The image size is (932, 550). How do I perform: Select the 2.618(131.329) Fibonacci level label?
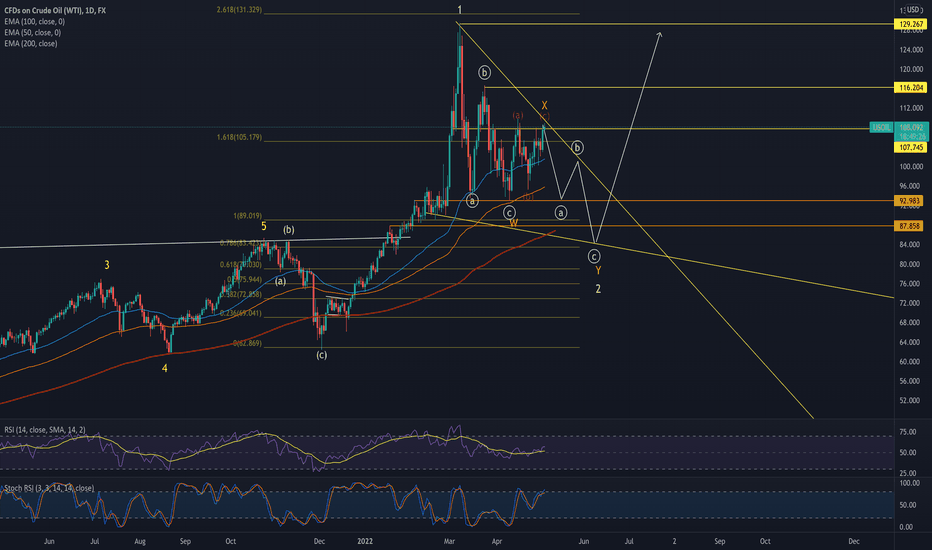[x=239, y=10]
